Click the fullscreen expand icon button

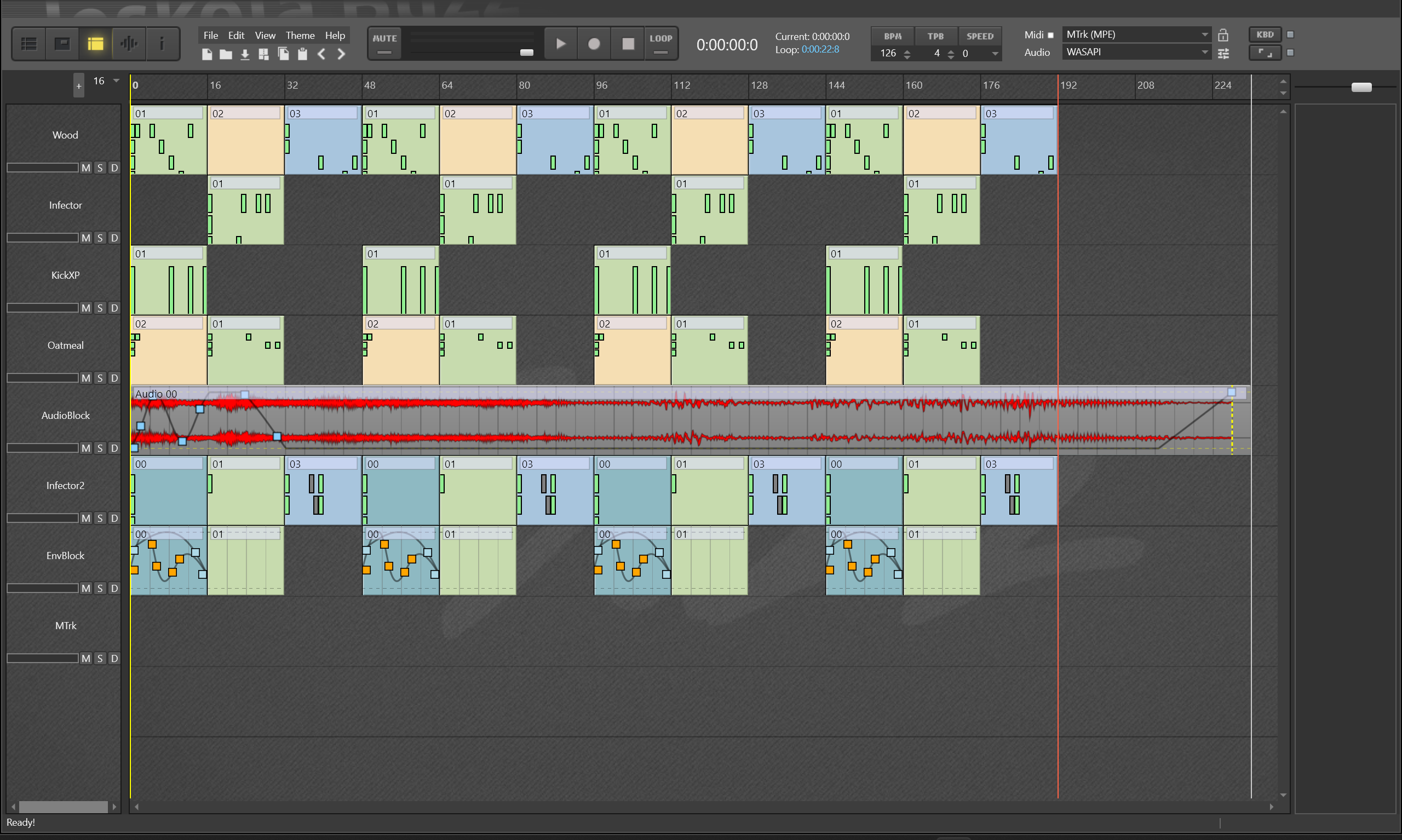tap(1265, 53)
